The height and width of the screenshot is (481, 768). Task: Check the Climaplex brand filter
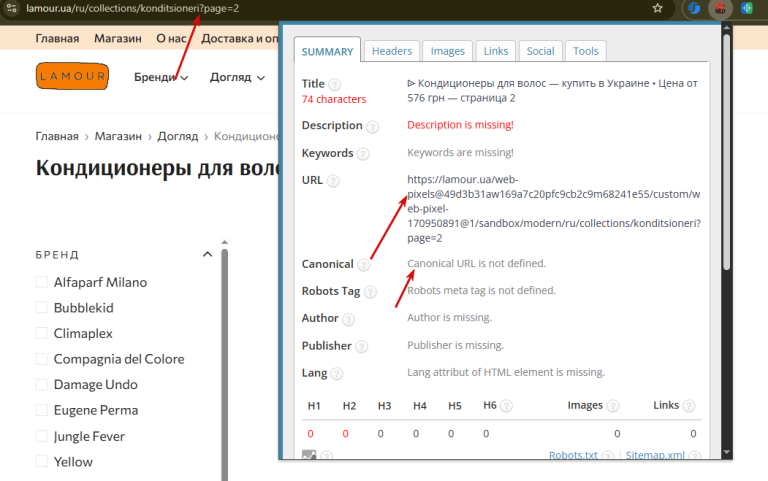click(x=42, y=333)
